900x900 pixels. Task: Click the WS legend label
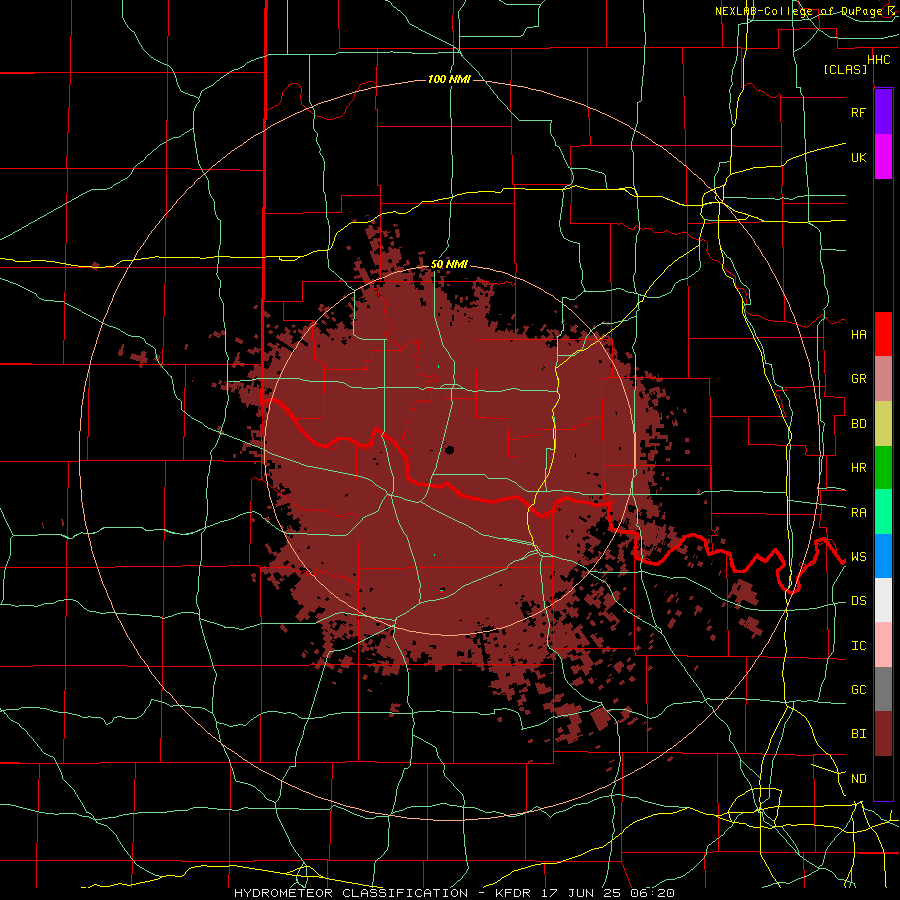tap(859, 557)
